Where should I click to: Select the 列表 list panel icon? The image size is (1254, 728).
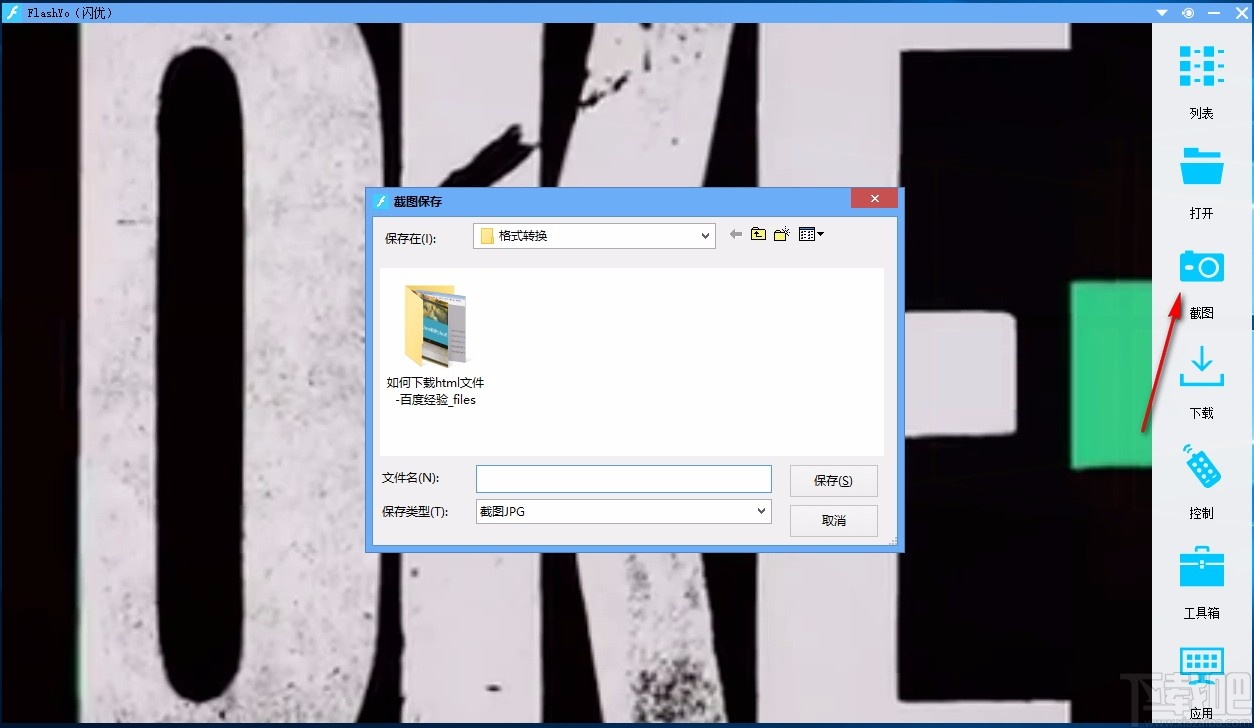point(1200,66)
